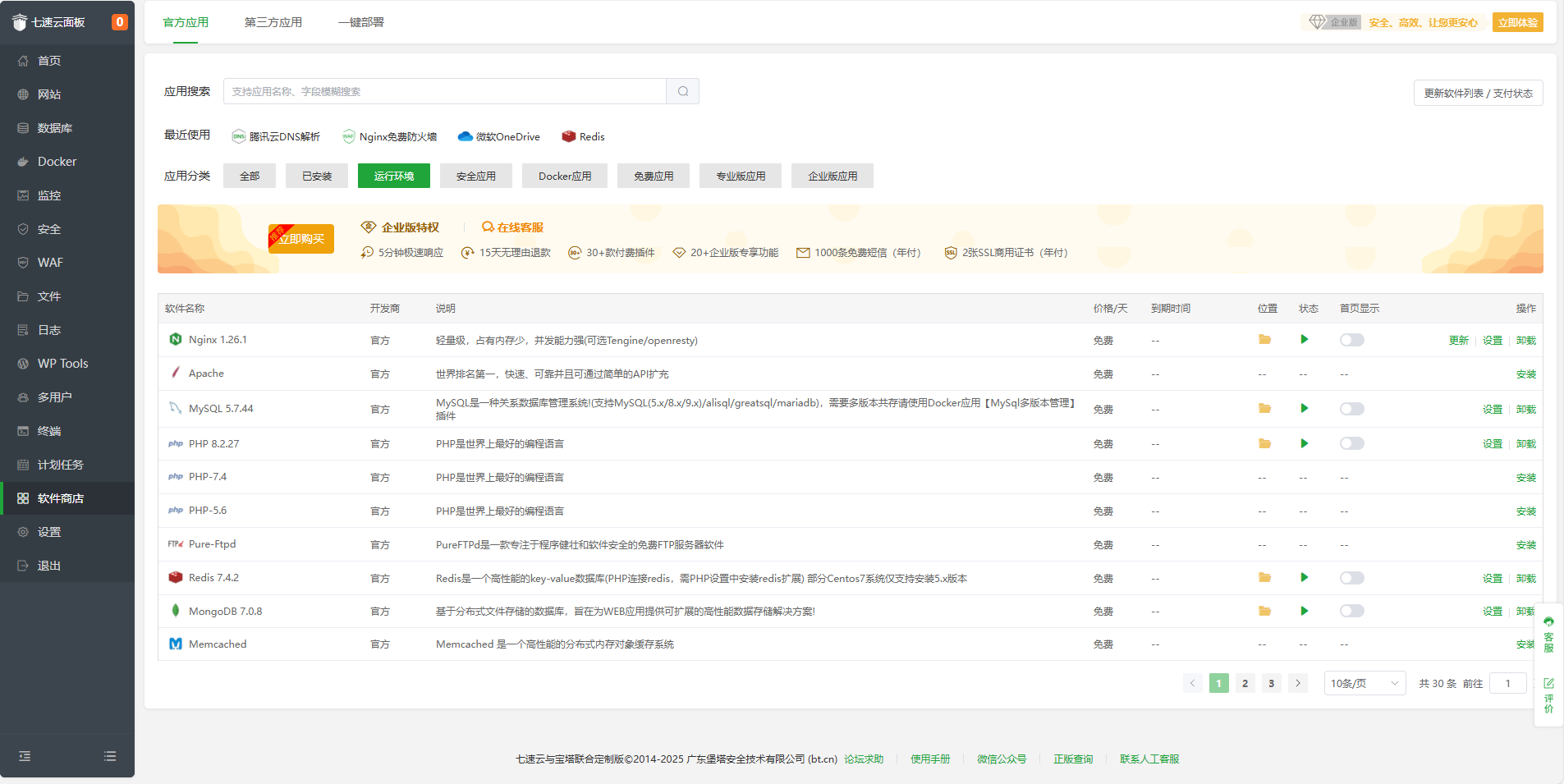
Task: Open 计划任务 in the sidebar
Action: (x=67, y=465)
